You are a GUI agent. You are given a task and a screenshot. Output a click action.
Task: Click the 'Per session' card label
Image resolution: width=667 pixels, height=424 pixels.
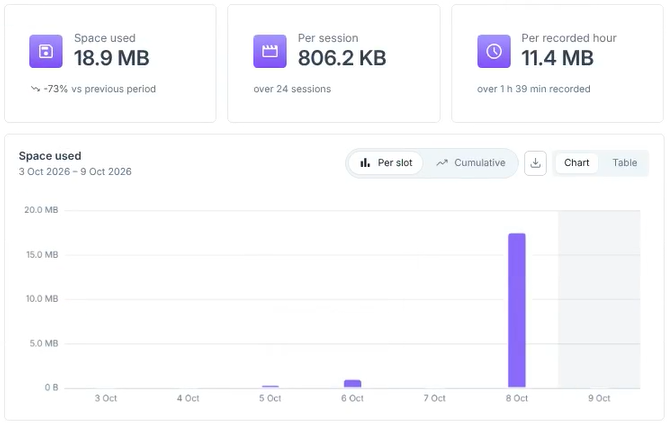pyautogui.click(x=328, y=38)
